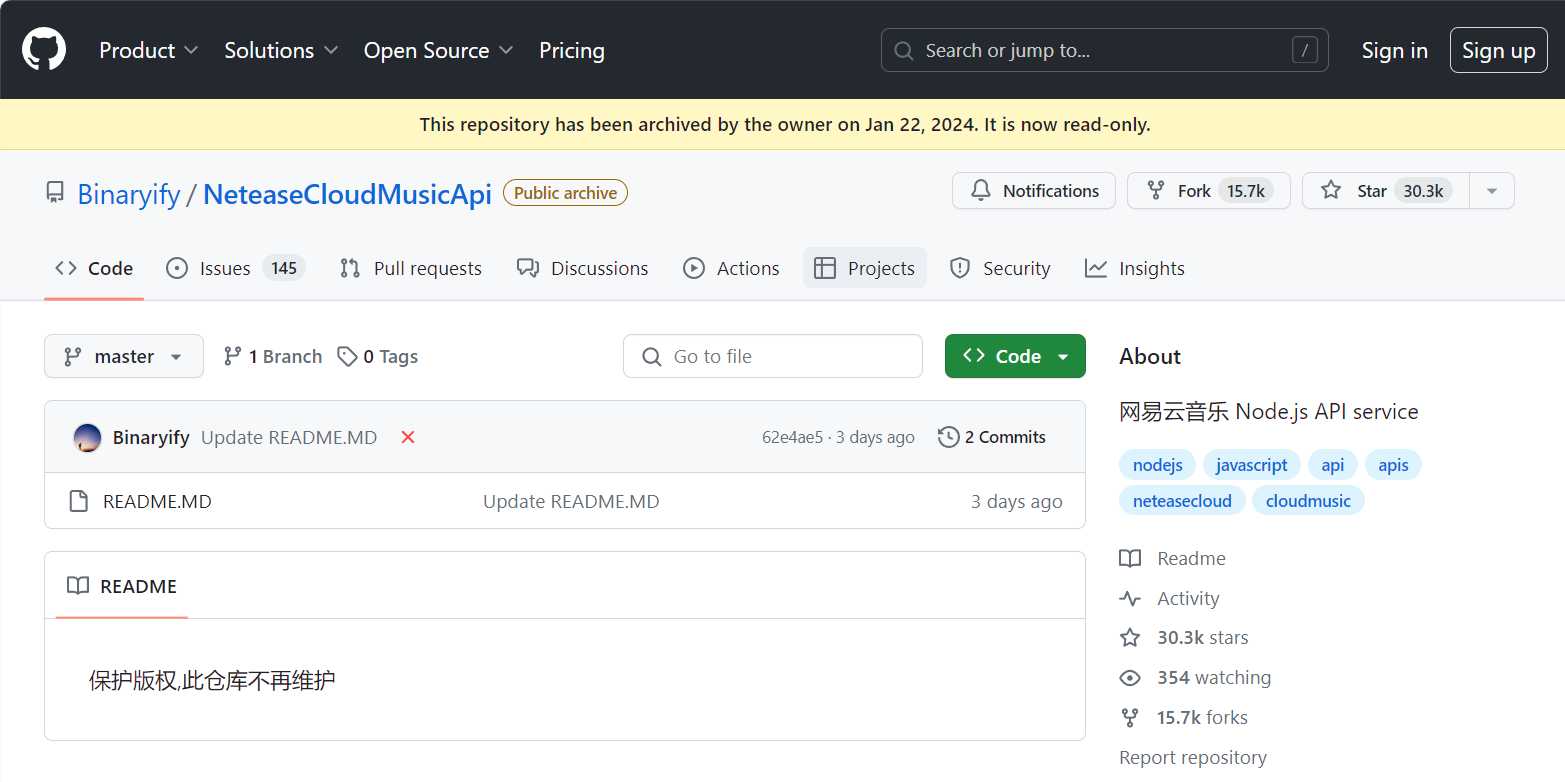Click the GitHub Octocat logo
This screenshot has width=1565, height=782.
click(x=44, y=50)
